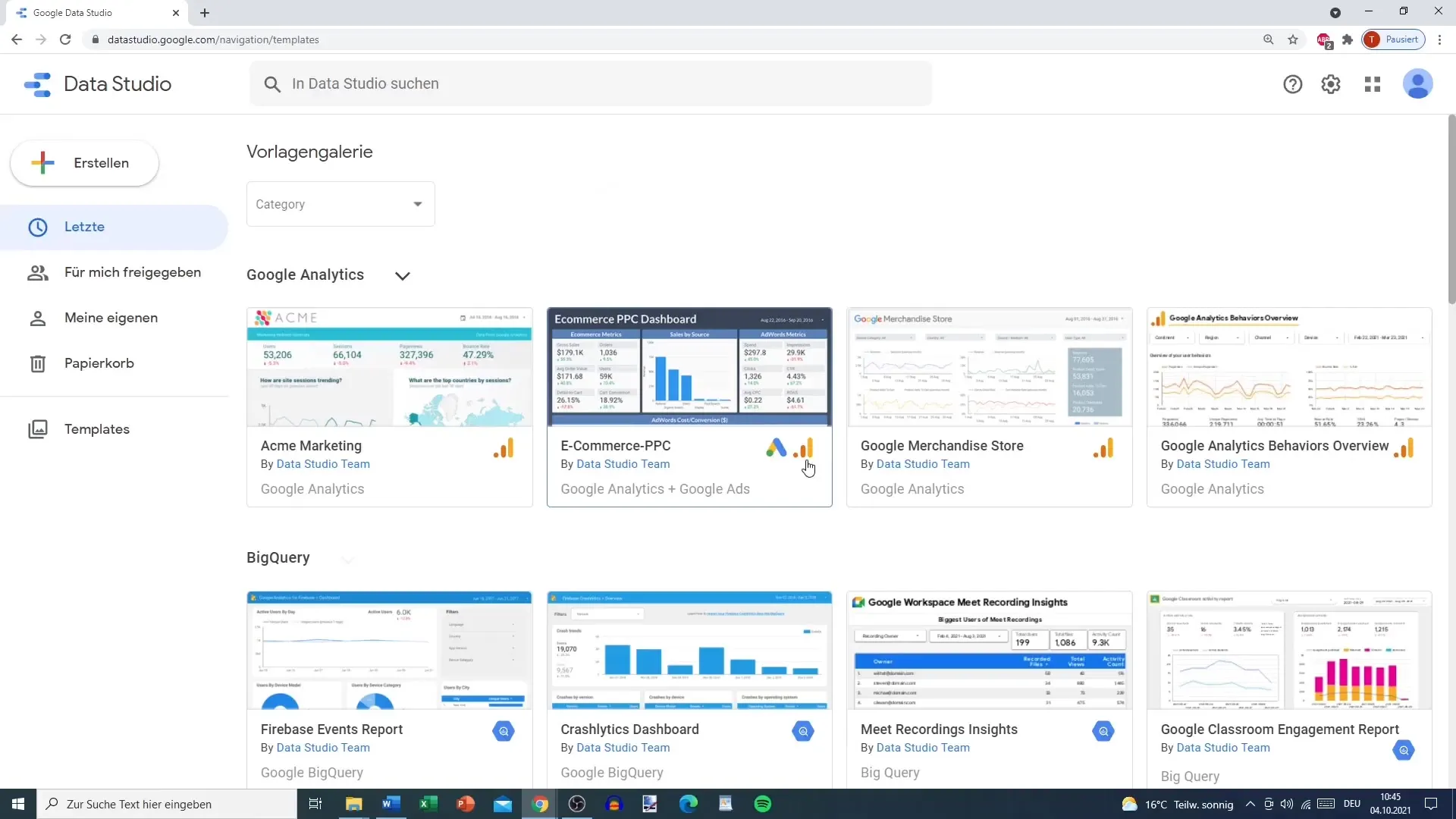Click the BigQuery icon on Firebase Events Report card

tap(504, 731)
